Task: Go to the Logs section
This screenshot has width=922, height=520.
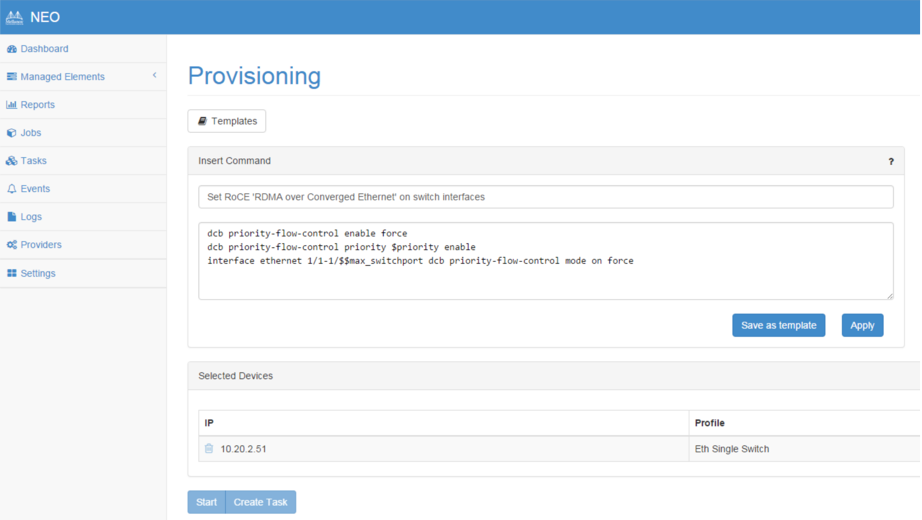Action: pyautogui.click(x=31, y=217)
